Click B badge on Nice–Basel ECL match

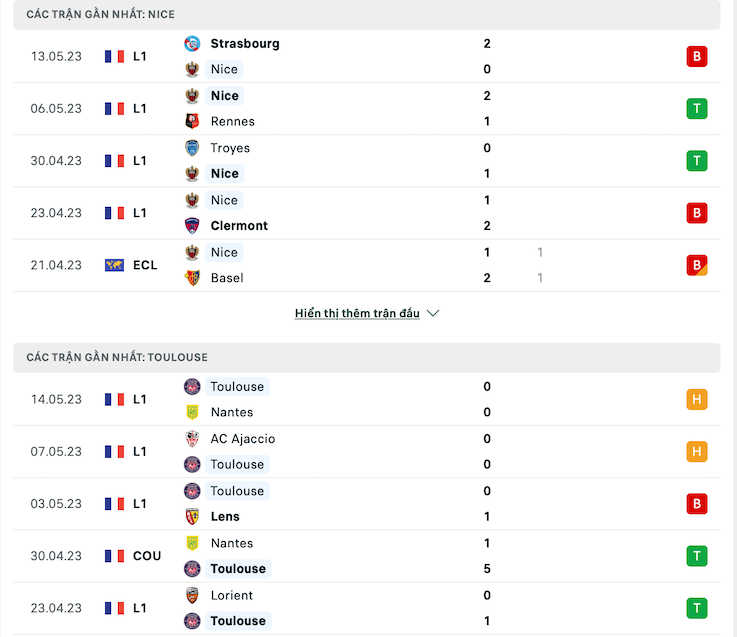(697, 265)
